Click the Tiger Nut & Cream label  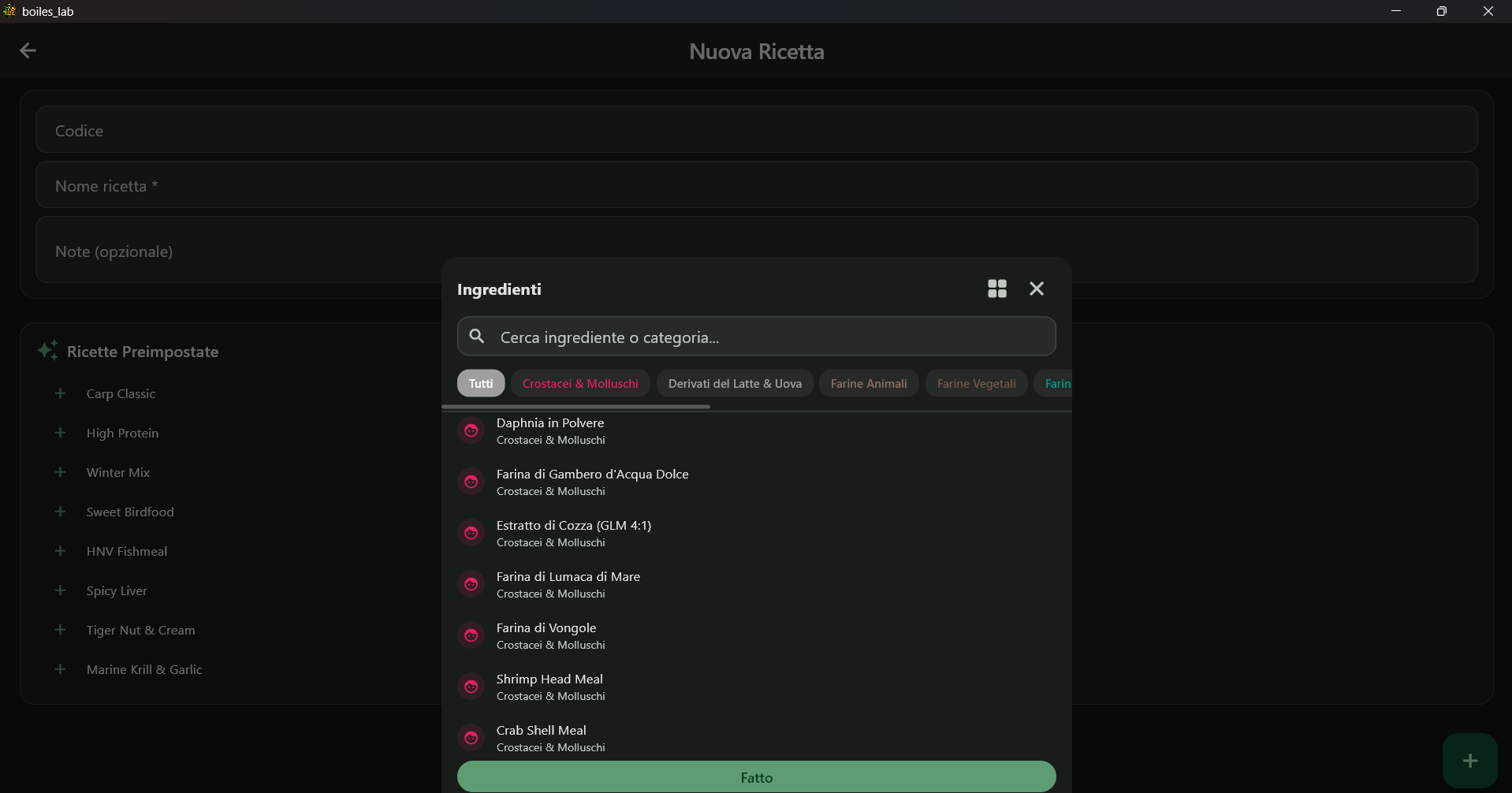tap(140, 630)
